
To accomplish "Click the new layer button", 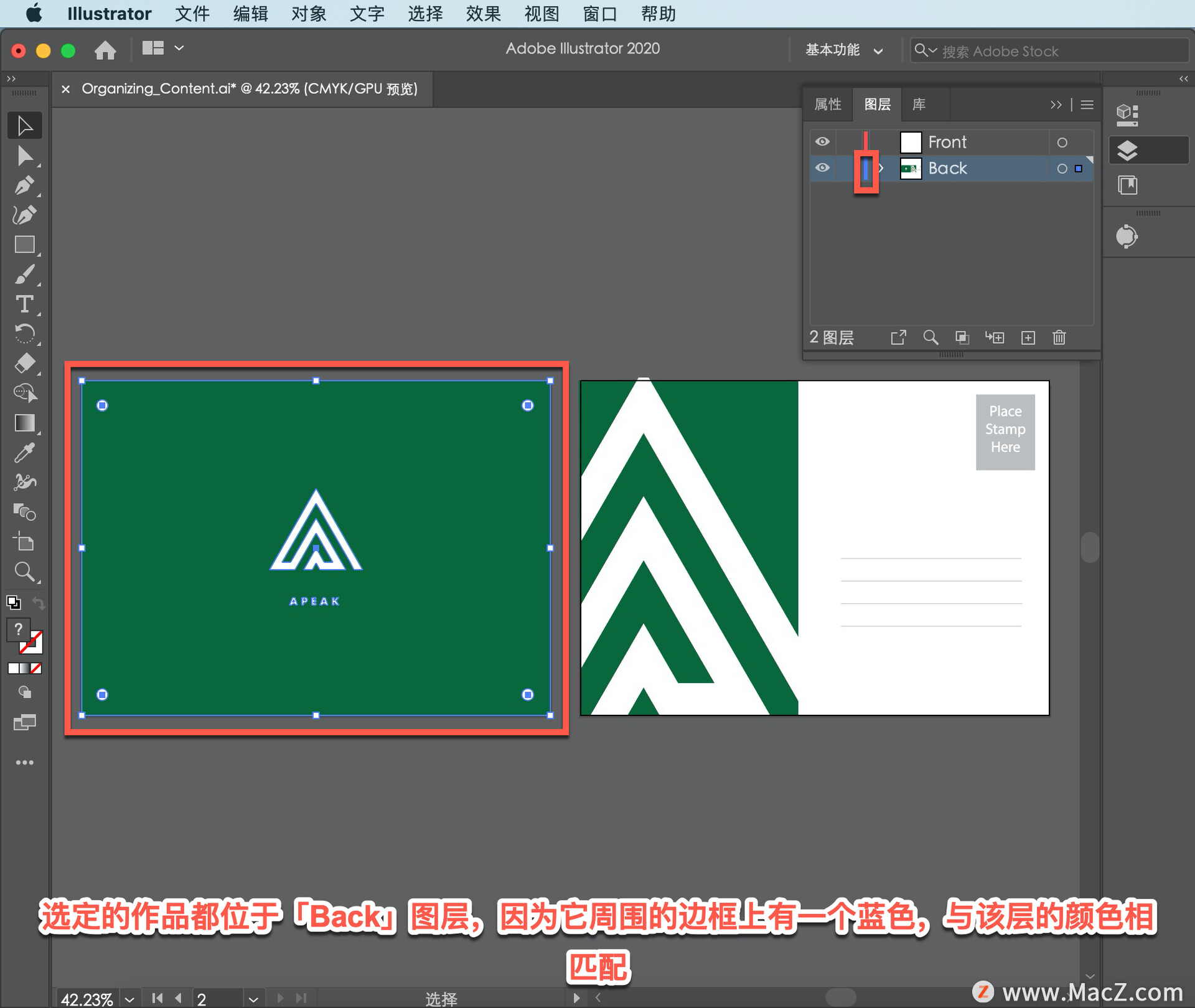I will tap(1030, 337).
